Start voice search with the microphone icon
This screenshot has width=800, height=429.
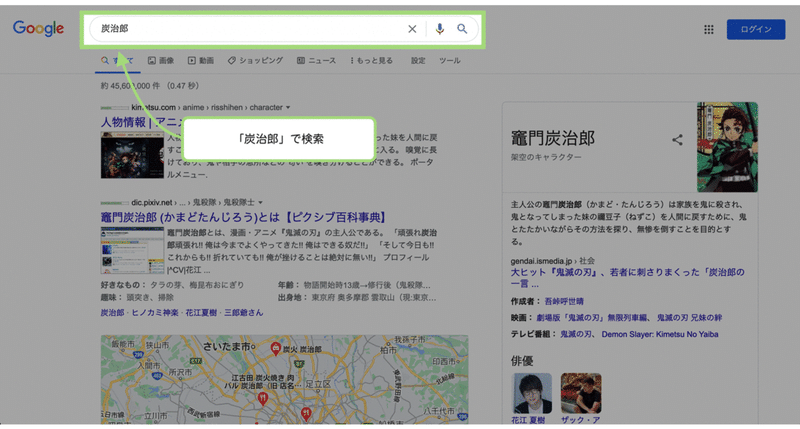[x=439, y=29]
